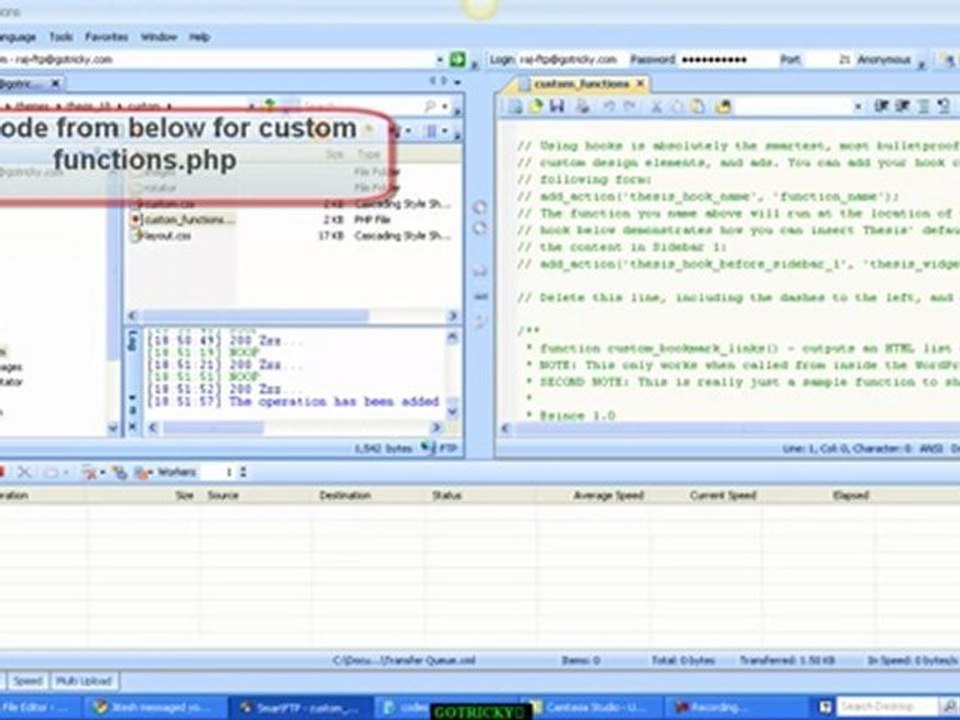
Task: Open the view columns dropdown in browser toolbar
Action: coord(445,130)
